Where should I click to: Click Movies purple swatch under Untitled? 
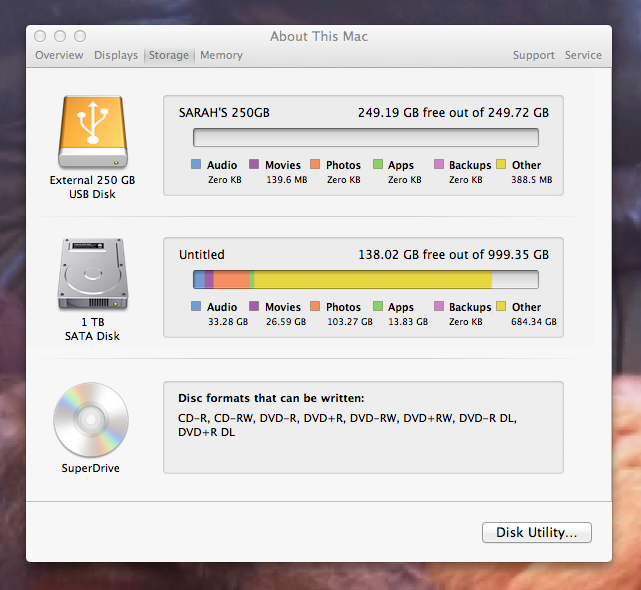tap(254, 306)
